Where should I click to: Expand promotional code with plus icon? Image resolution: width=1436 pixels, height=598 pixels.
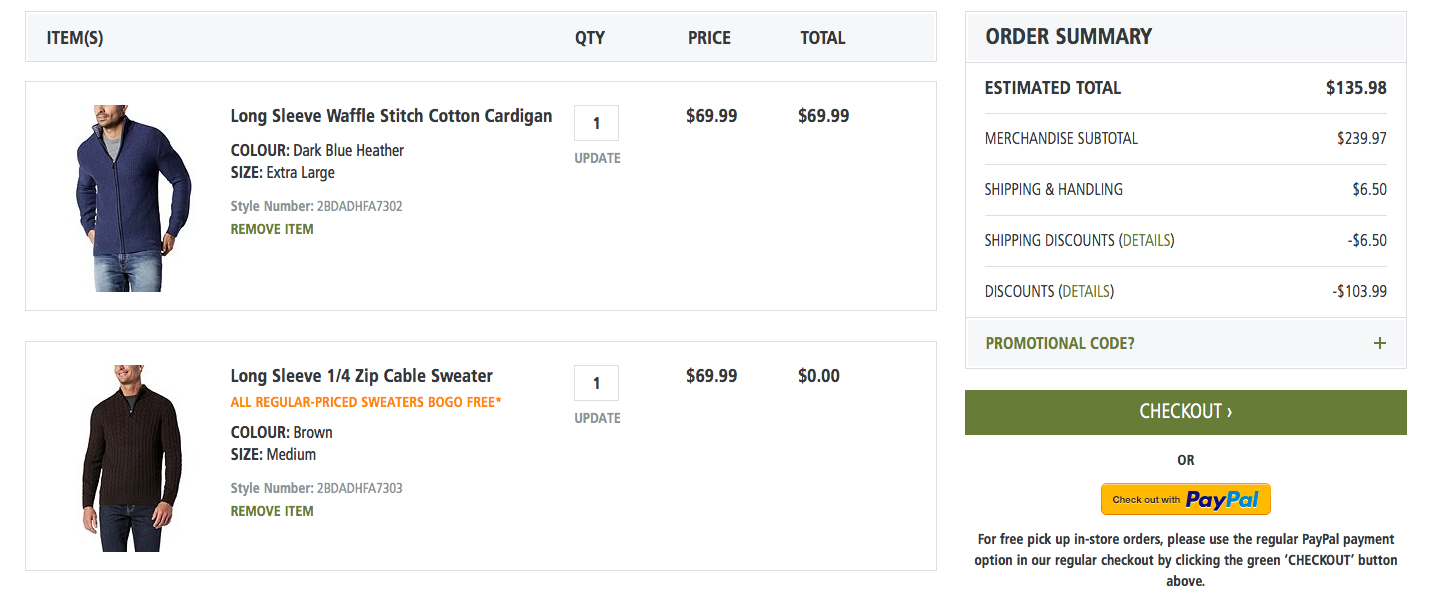coord(1380,343)
